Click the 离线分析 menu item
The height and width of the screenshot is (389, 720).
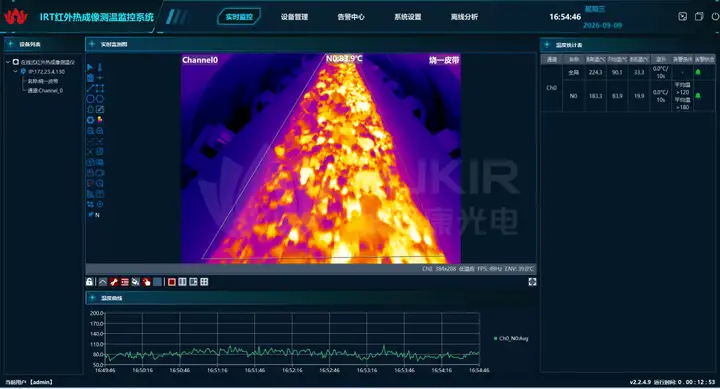pos(464,17)
